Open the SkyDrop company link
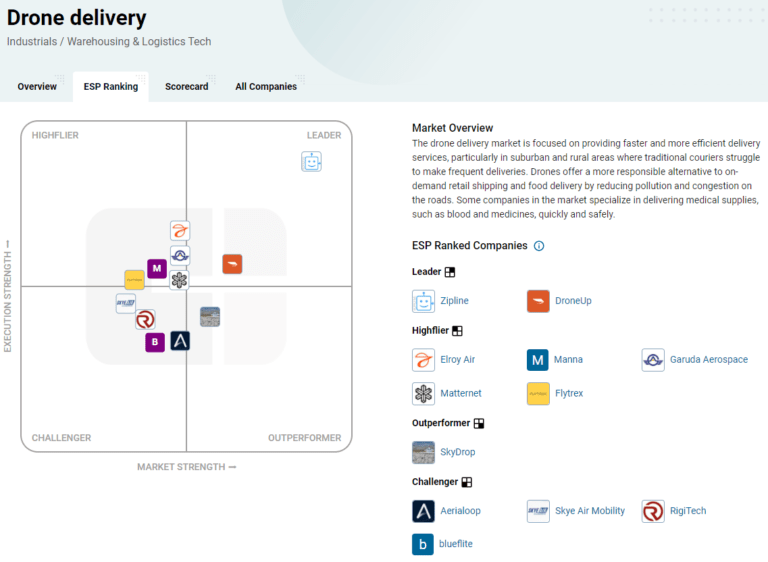This screenshot has width=768, height=562. pyautogui.click(x=457, y=452)
